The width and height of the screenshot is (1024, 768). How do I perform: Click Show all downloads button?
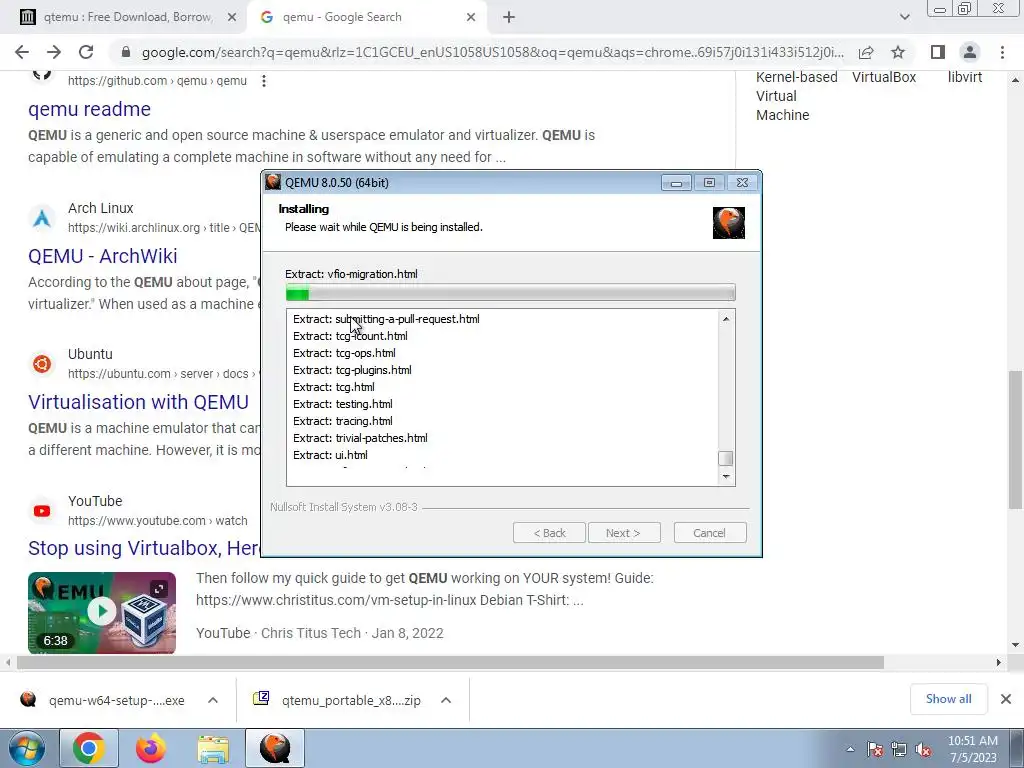[948, 699]
